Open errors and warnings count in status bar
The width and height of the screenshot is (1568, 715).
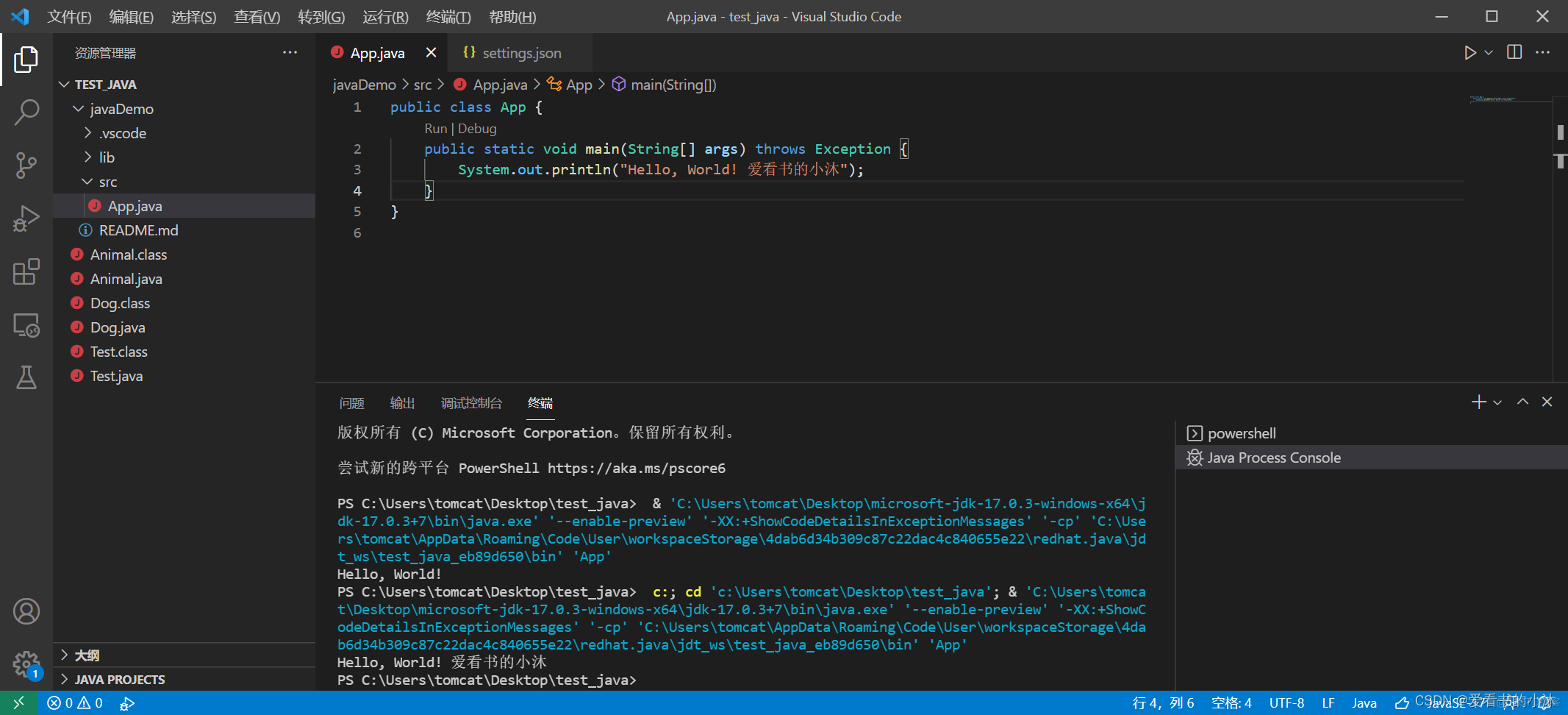[x=75, y=703]
